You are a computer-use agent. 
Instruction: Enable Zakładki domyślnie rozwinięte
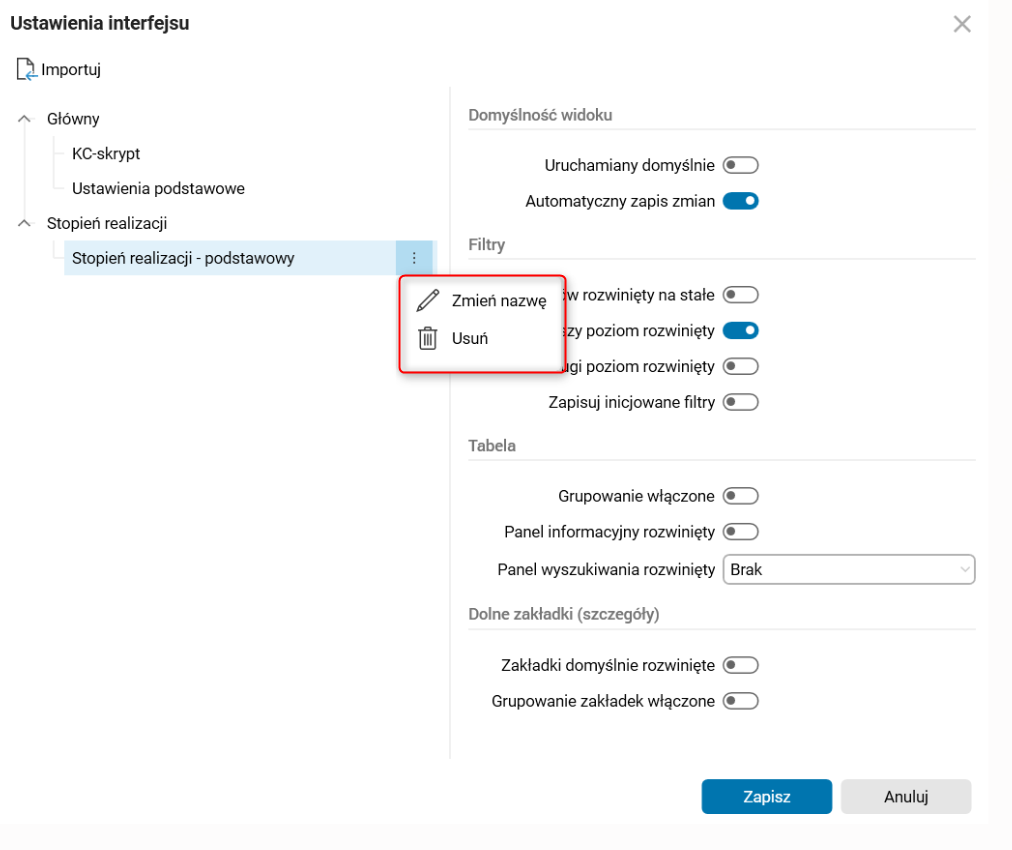741,665
